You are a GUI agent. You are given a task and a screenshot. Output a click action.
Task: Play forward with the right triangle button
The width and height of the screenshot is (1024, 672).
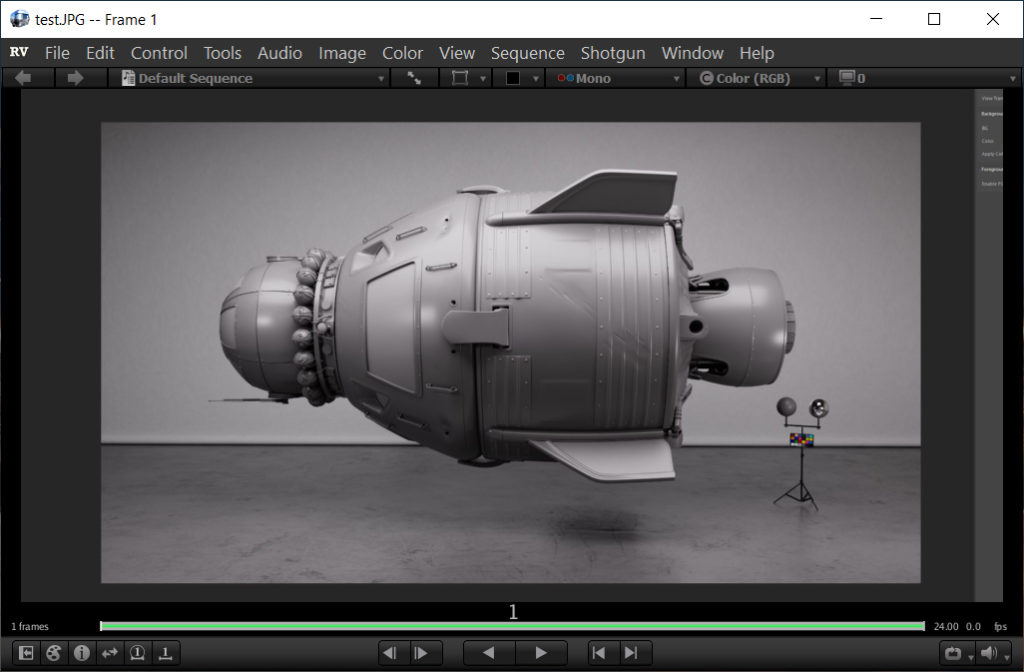[x=541, y=653]
